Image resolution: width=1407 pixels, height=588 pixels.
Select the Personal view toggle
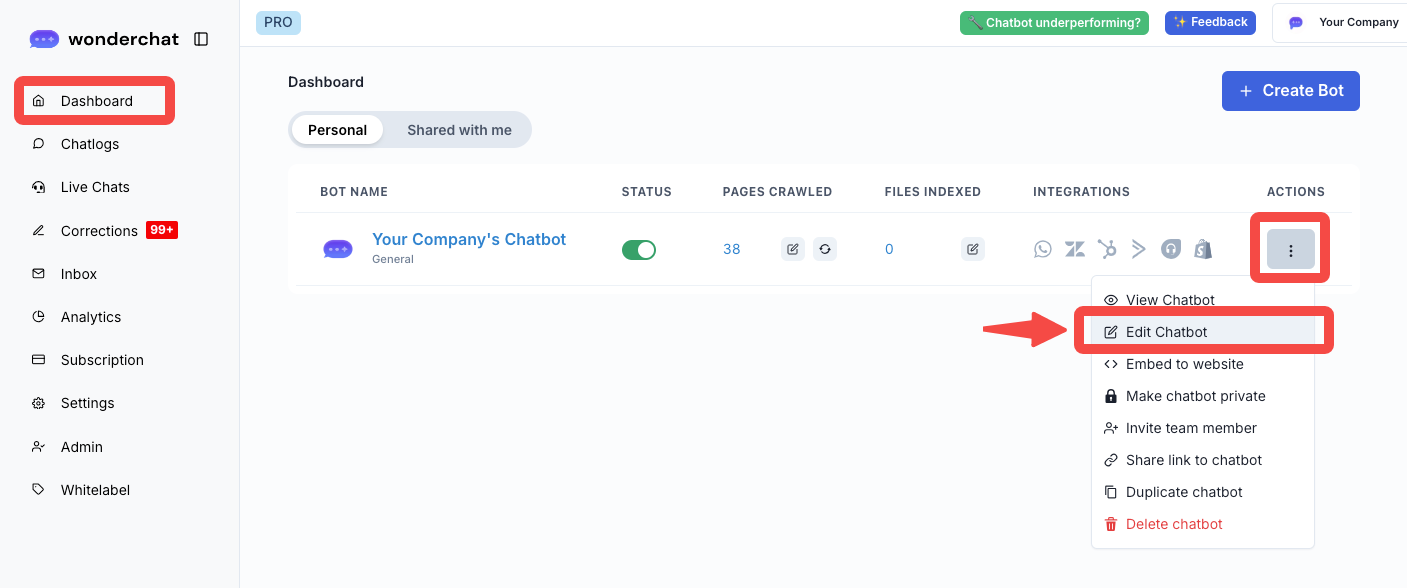click(x=337, y=130)
